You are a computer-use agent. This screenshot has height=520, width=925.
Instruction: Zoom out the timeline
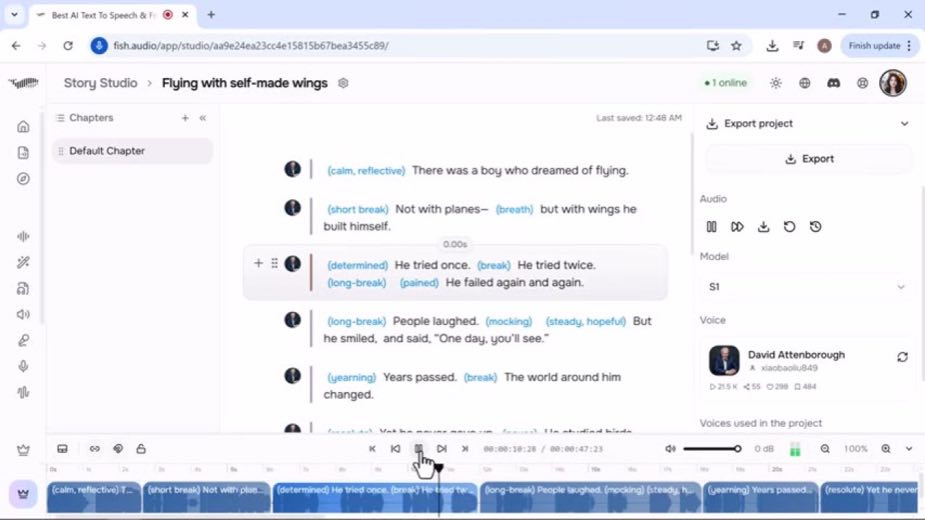point(825,449)
